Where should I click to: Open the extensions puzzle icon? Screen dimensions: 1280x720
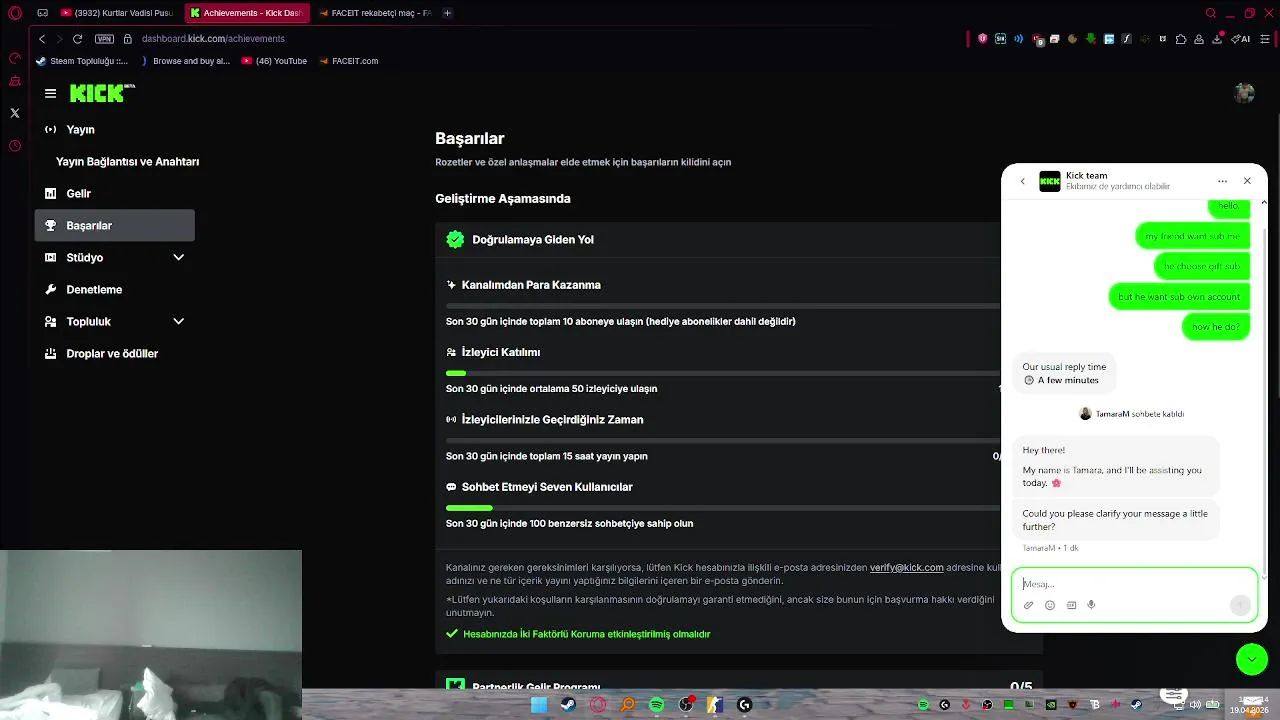pos(1181,39)
